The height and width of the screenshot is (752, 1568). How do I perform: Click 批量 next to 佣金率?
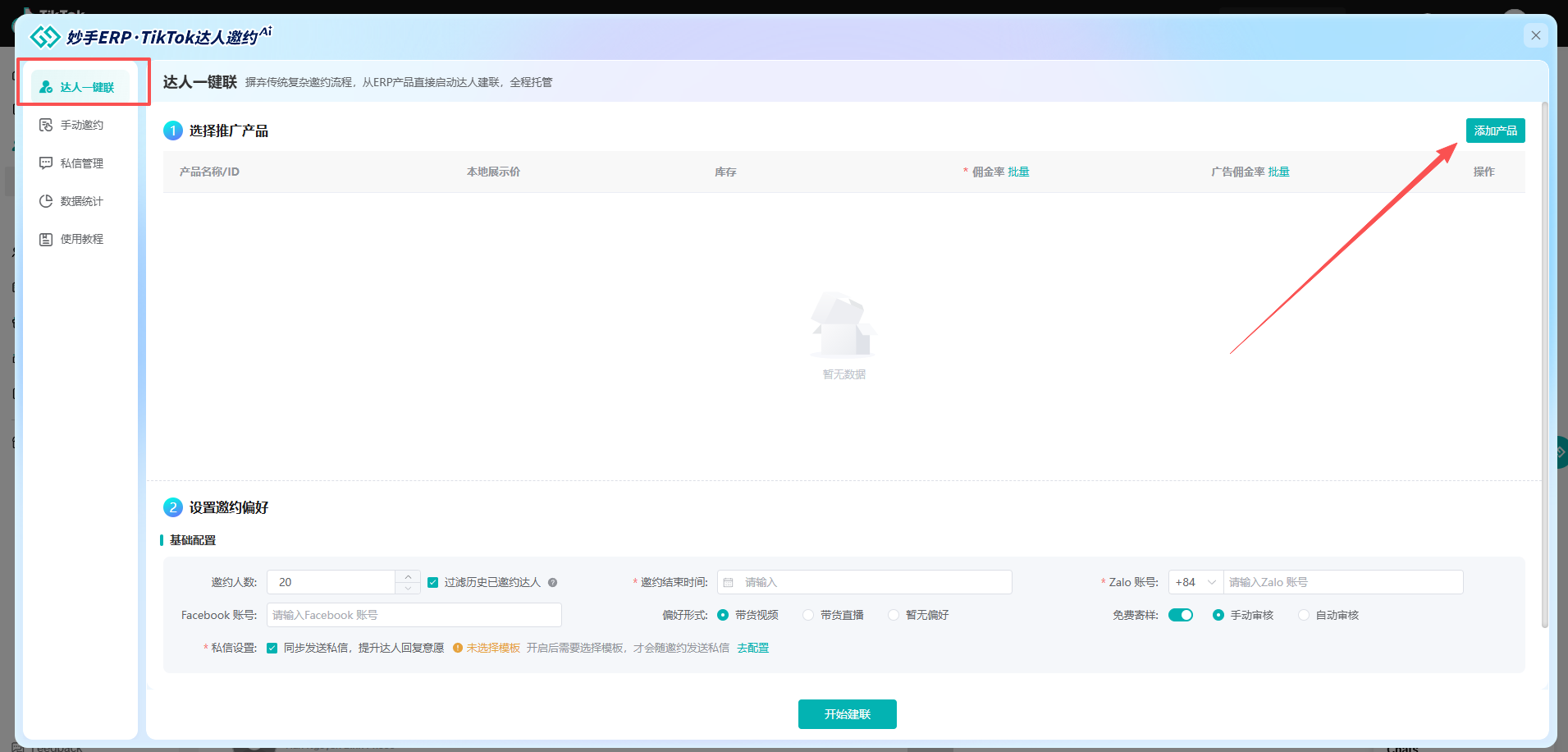pos(1018,172)
